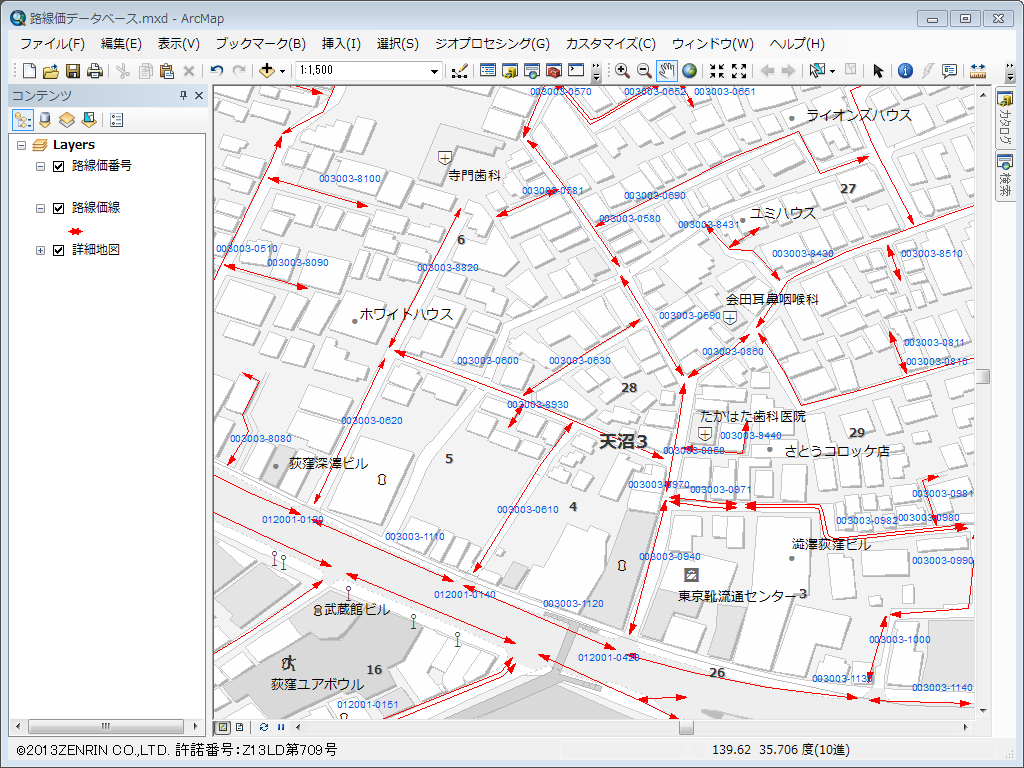Refresh the map view
1024x768 pixels.
point(264,727)
